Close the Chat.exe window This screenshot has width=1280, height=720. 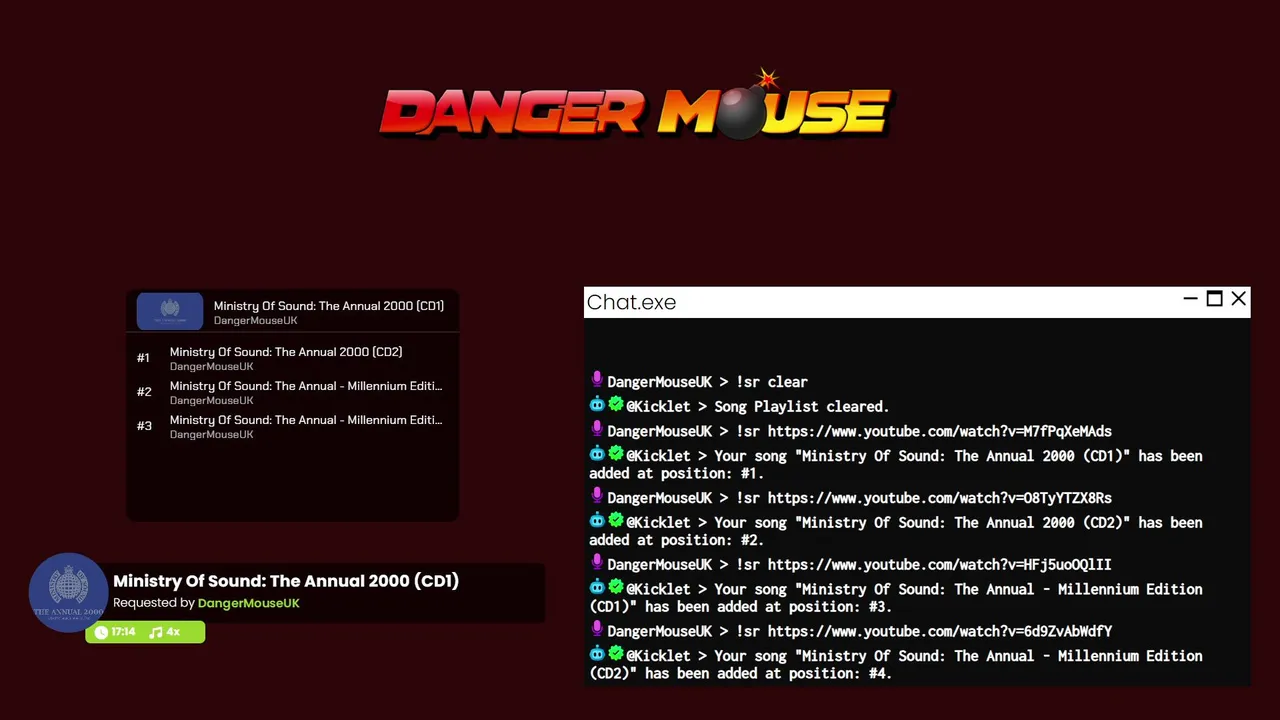tap(1239, 299)
